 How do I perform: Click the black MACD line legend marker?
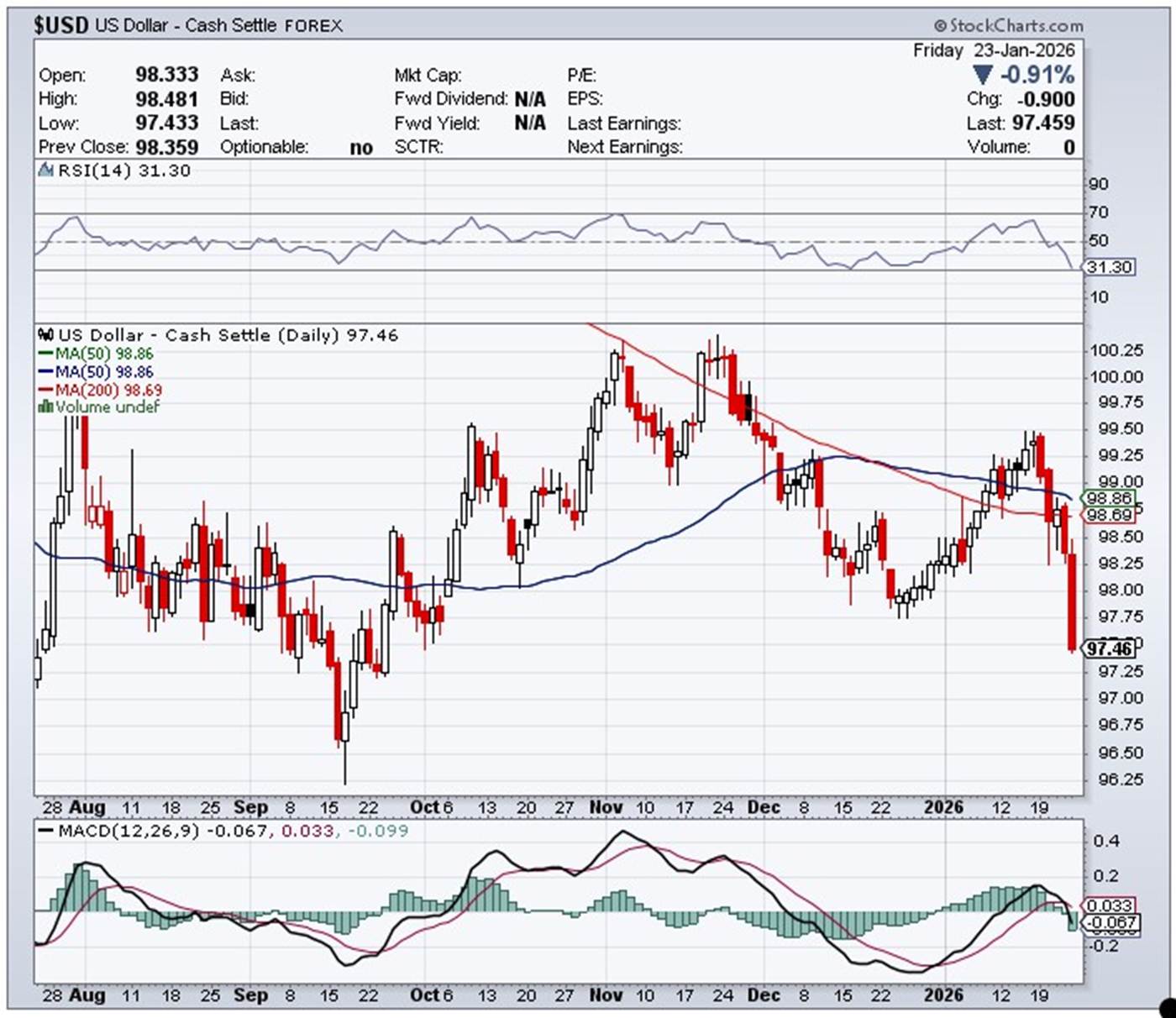(x=45, y=831)
